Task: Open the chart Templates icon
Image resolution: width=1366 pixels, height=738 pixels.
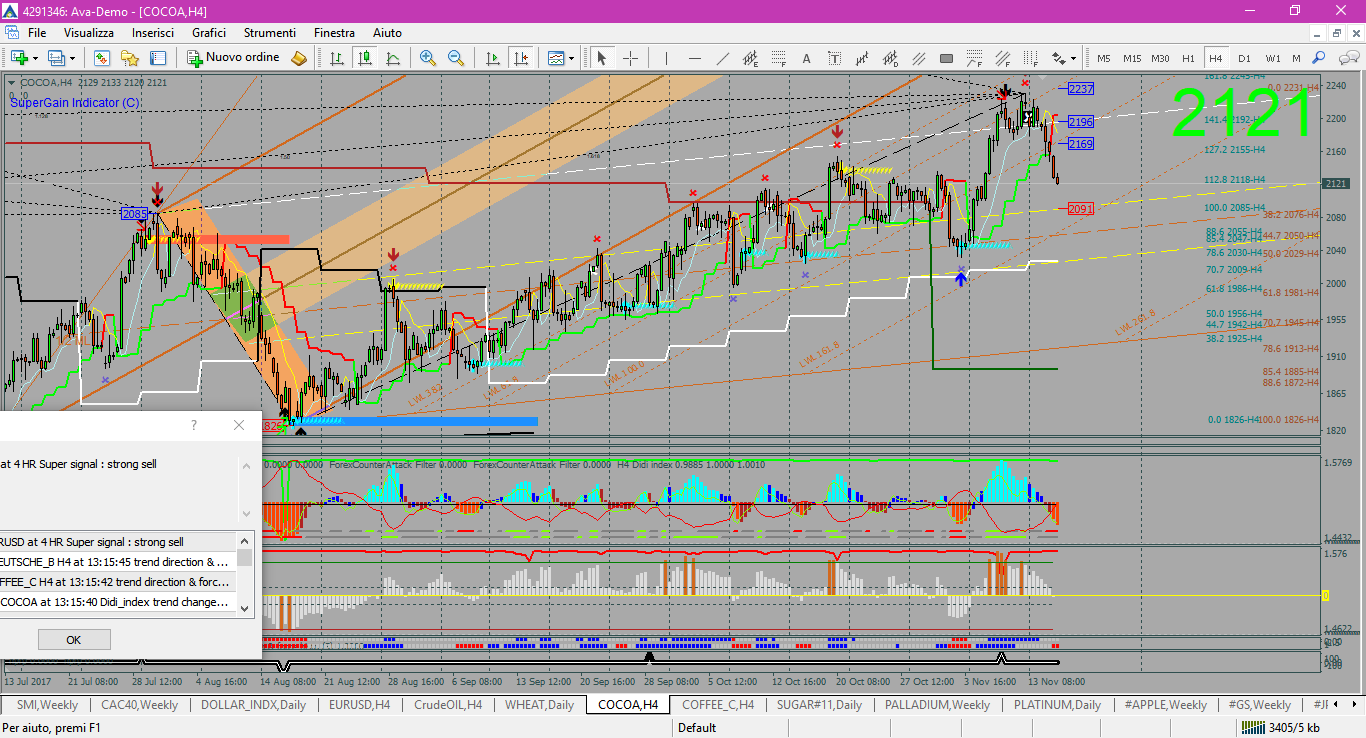Action: (556, 58)
